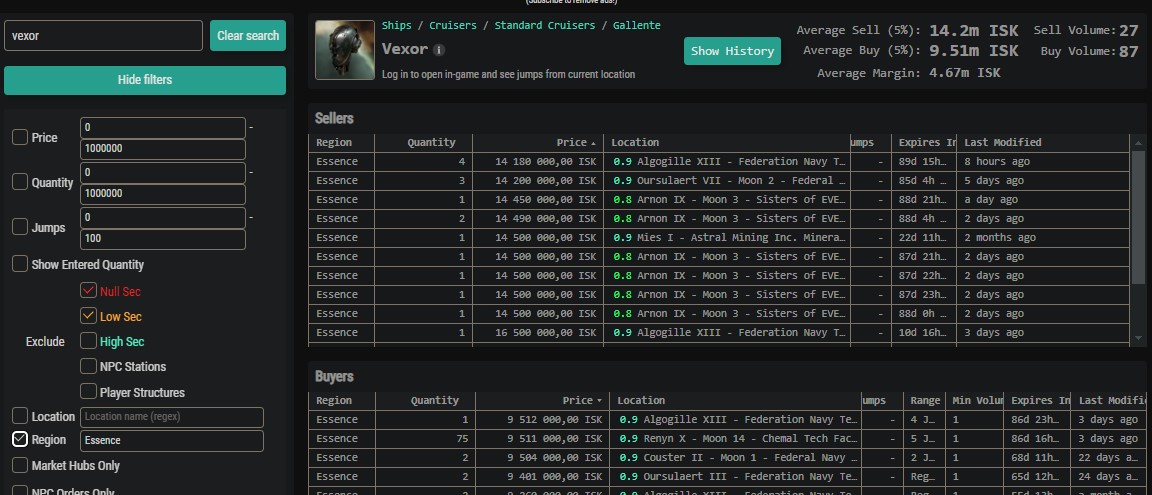Select the buyer quantity 75 cell

click(425, 439)
